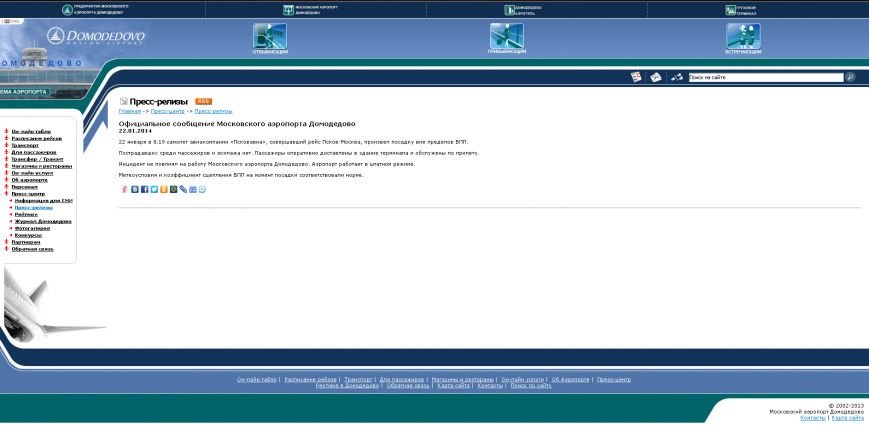869x431 pixels.
Task: Click the first pink share icon in the row
Action: coord(125,189)
